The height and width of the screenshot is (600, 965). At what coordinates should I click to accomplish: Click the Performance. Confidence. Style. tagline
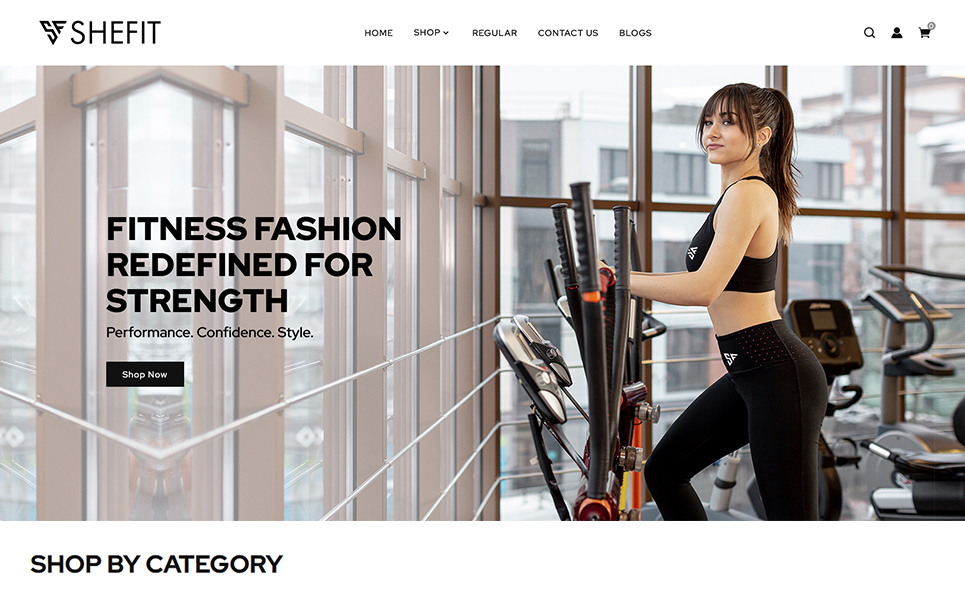pyautogui.click(x=210, y=332)
